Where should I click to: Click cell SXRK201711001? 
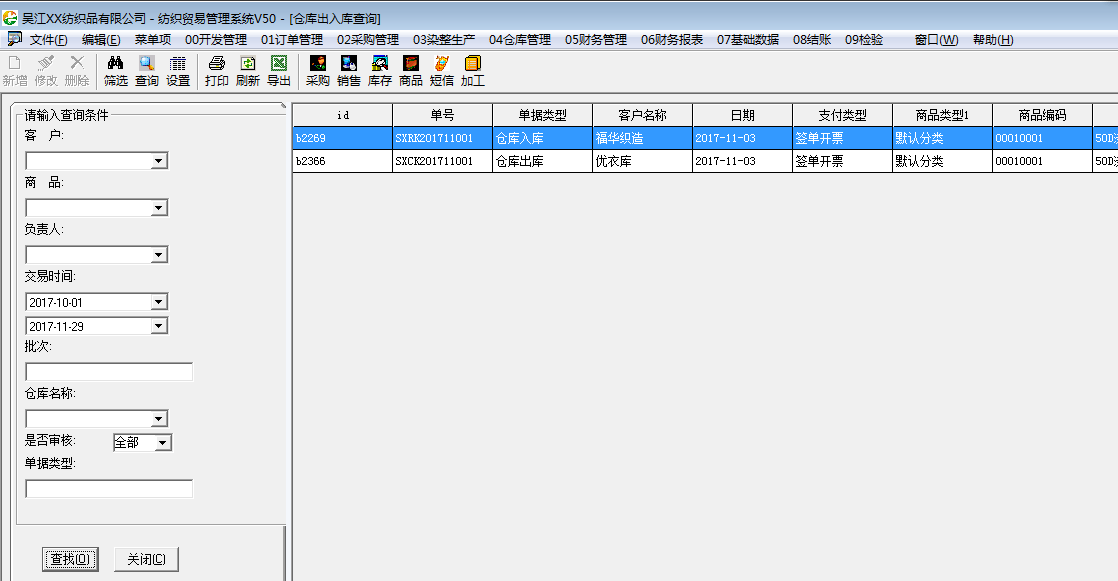443,138
